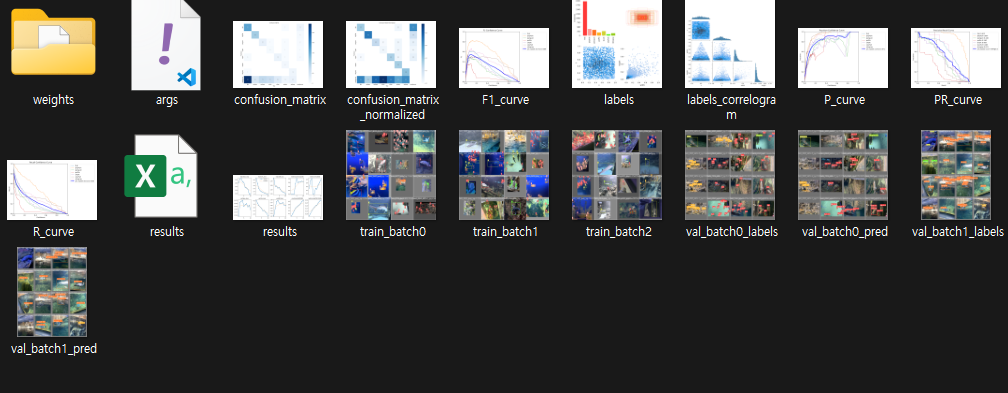1008x393 pixels.
Task: Select the val_batch0_labels image thumbnail
Action: pos(730,175)
